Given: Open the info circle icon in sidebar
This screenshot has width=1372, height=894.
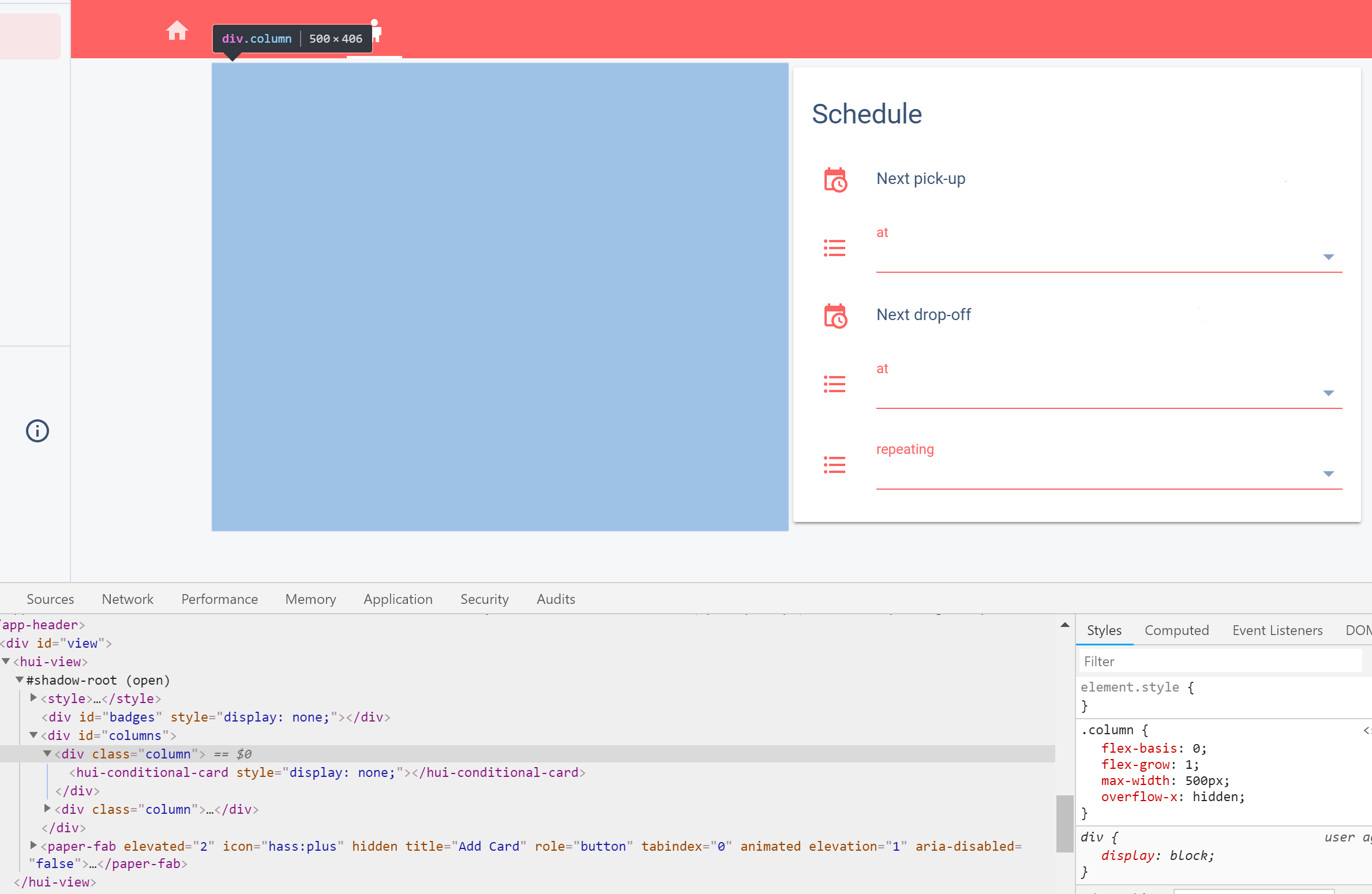Looking at the screenshot, I should click(38, 431).
